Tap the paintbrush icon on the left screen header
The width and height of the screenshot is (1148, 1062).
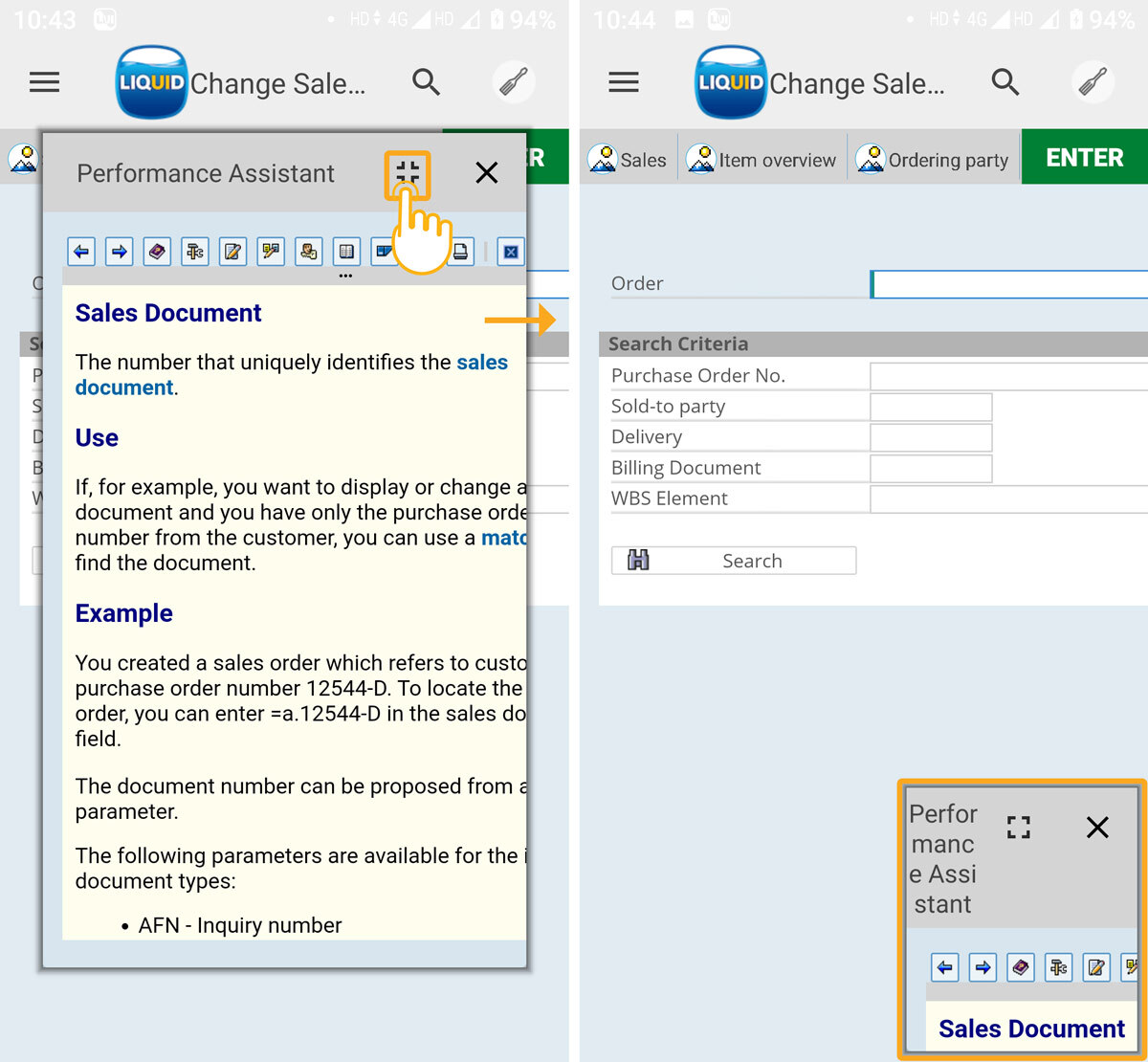(x=513, y=82)
